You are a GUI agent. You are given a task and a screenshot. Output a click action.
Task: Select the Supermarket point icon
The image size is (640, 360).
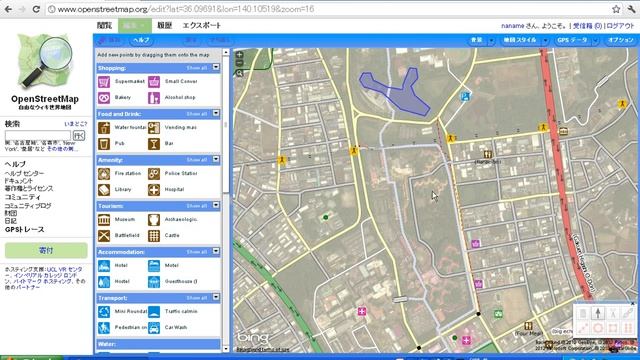tap(104, 82)
